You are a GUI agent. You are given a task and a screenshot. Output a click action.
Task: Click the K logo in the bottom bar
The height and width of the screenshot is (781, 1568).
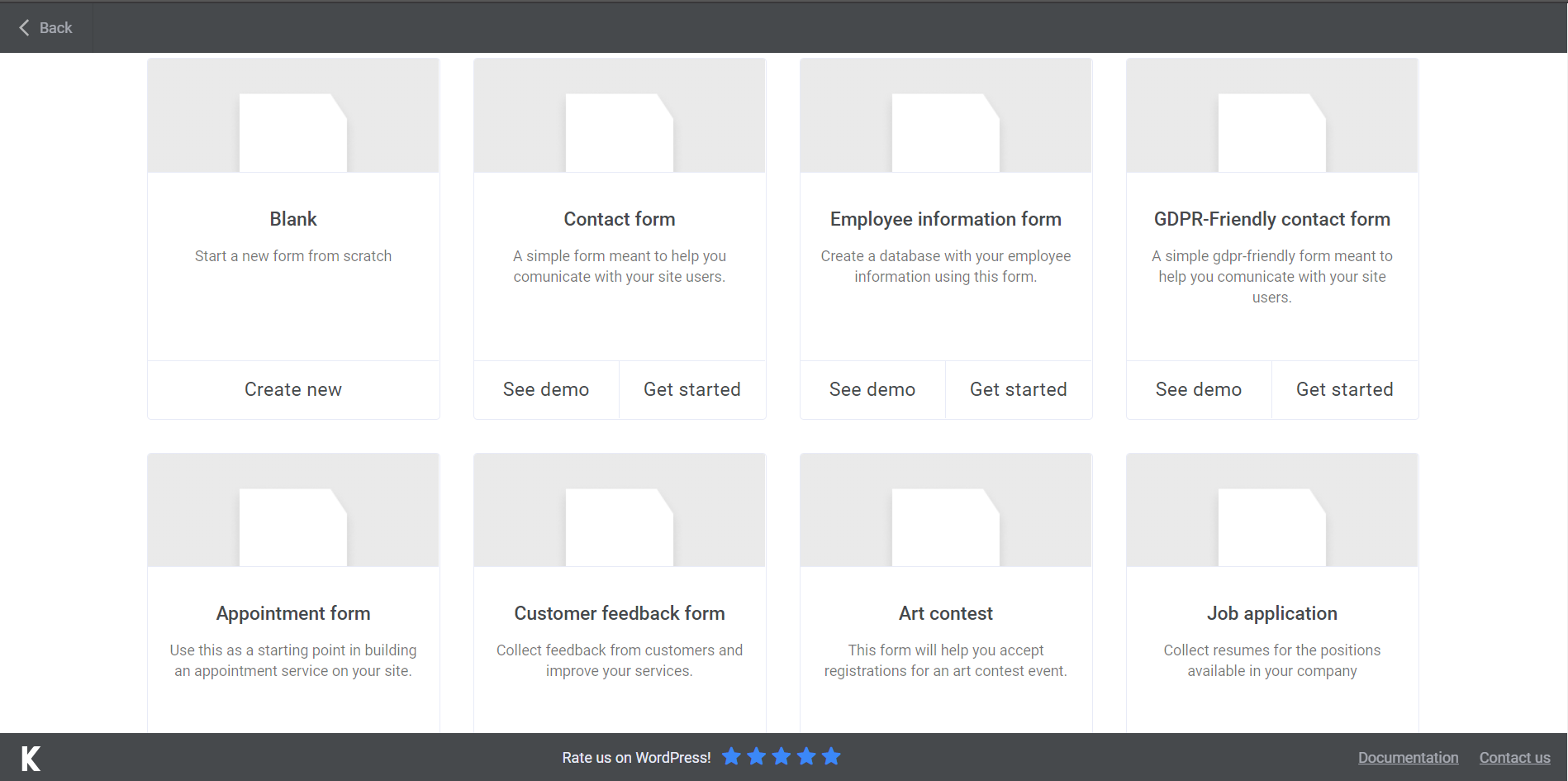(x=30, y=757)
